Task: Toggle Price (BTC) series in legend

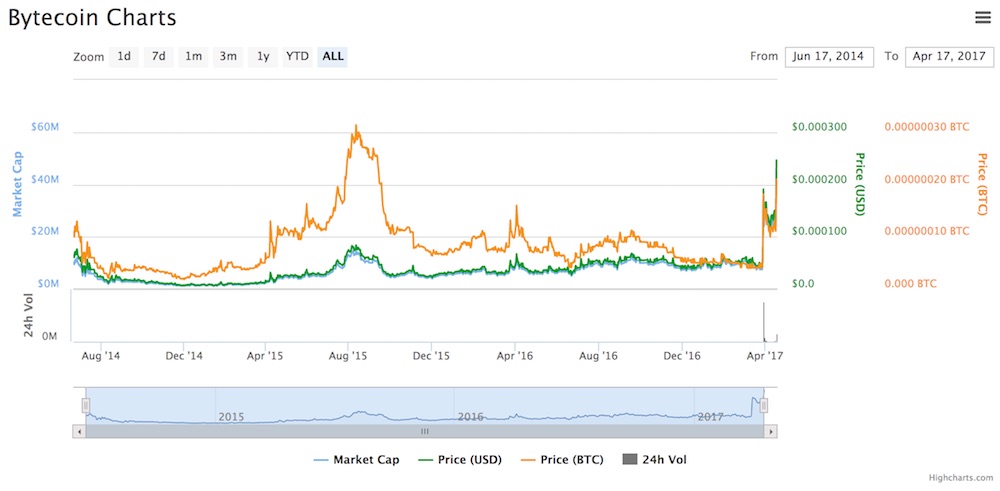Action: coord(561,460)
